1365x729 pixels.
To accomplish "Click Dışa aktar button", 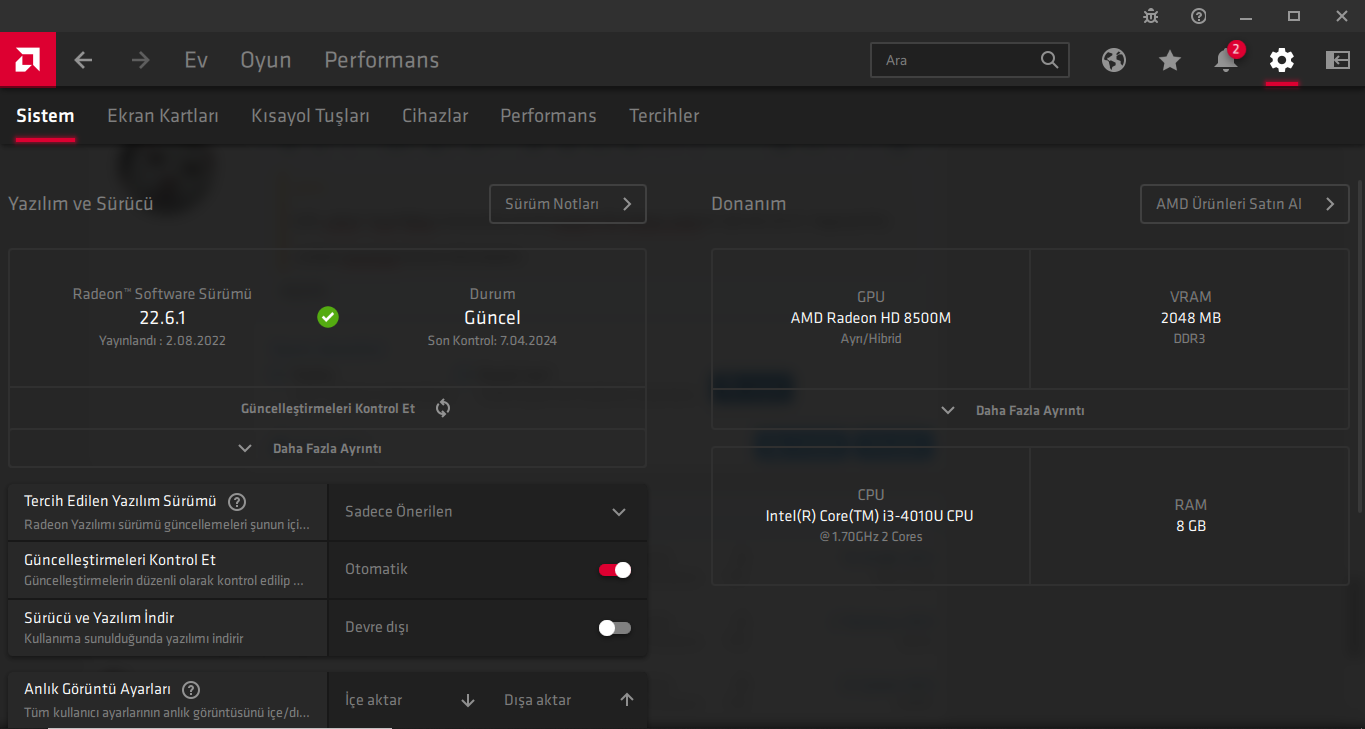I will coord(567,700).
